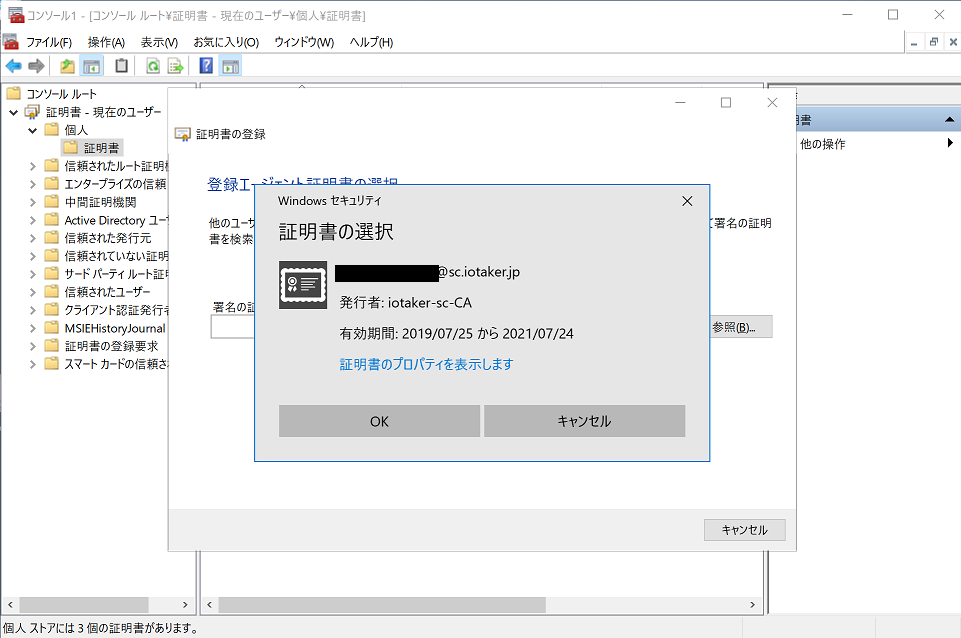
Task: Click the Refresh toolbar icon
Action: pos(153,66)
